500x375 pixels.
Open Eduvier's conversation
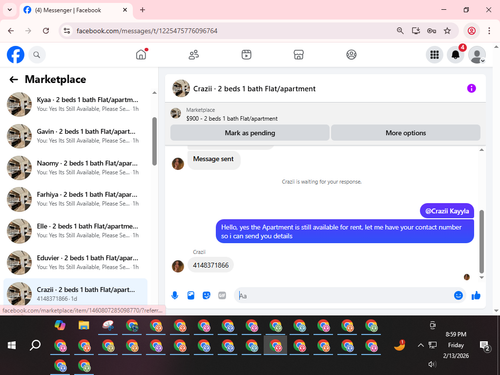click(75, 262)
